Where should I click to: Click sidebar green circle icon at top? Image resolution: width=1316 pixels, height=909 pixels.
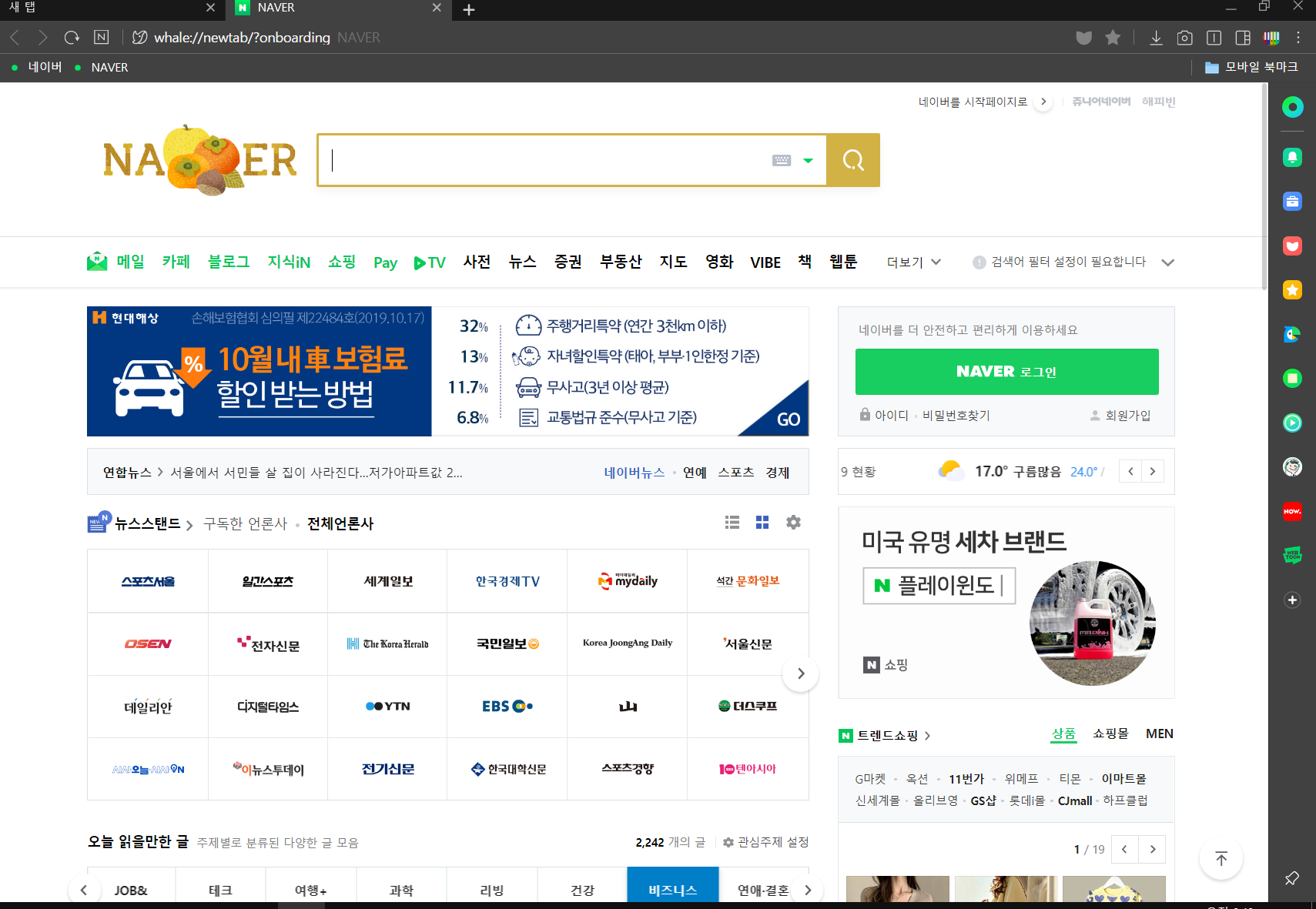(x=1293, y=107)
